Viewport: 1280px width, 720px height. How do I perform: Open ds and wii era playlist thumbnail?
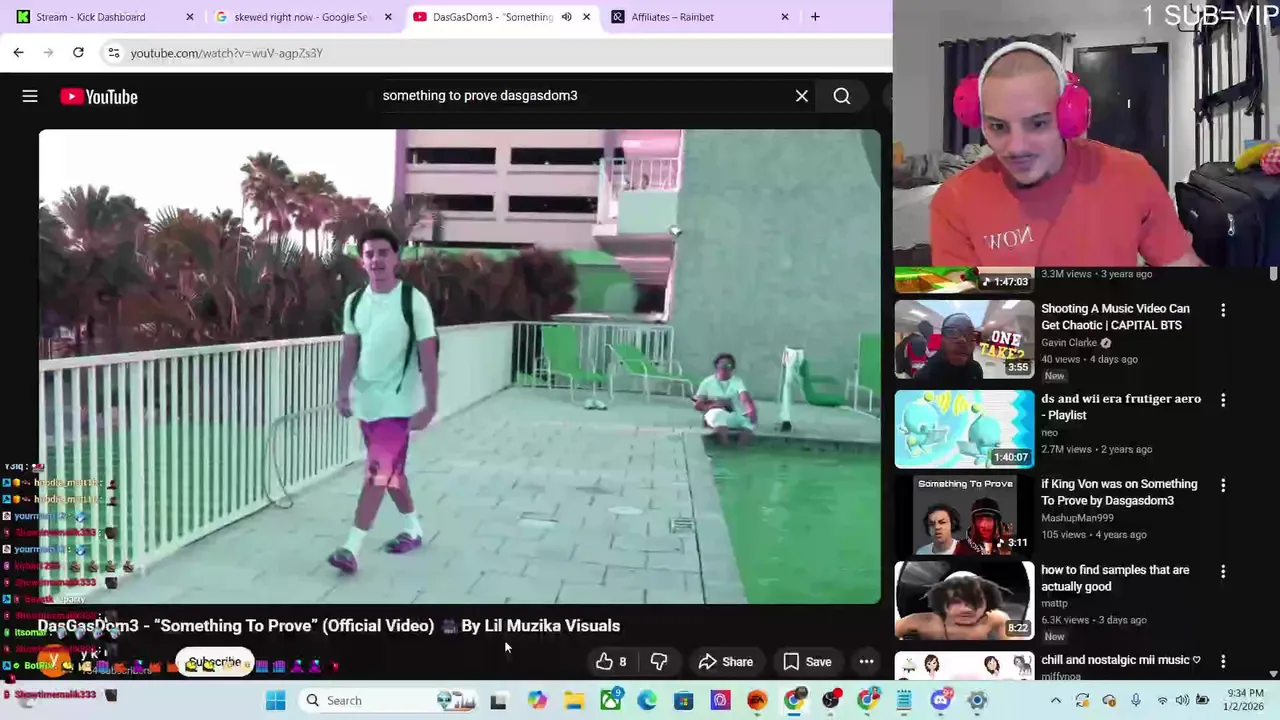[964, 429]
